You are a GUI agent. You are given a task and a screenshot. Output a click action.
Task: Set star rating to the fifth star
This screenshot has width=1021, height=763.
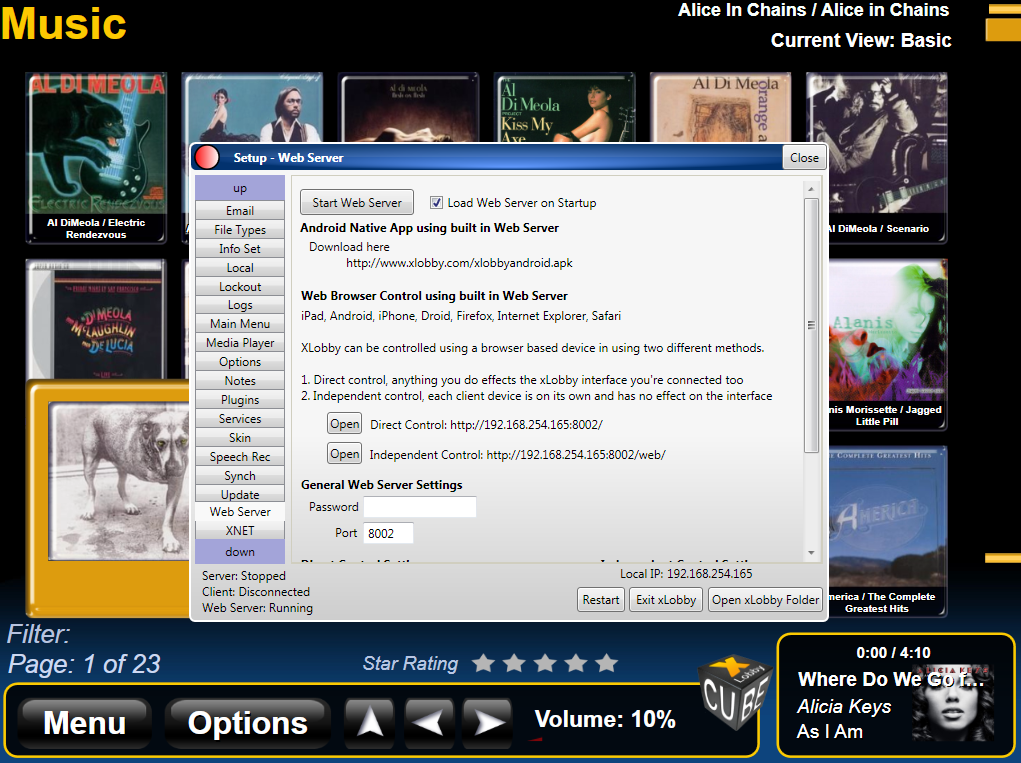coord(606,663)
